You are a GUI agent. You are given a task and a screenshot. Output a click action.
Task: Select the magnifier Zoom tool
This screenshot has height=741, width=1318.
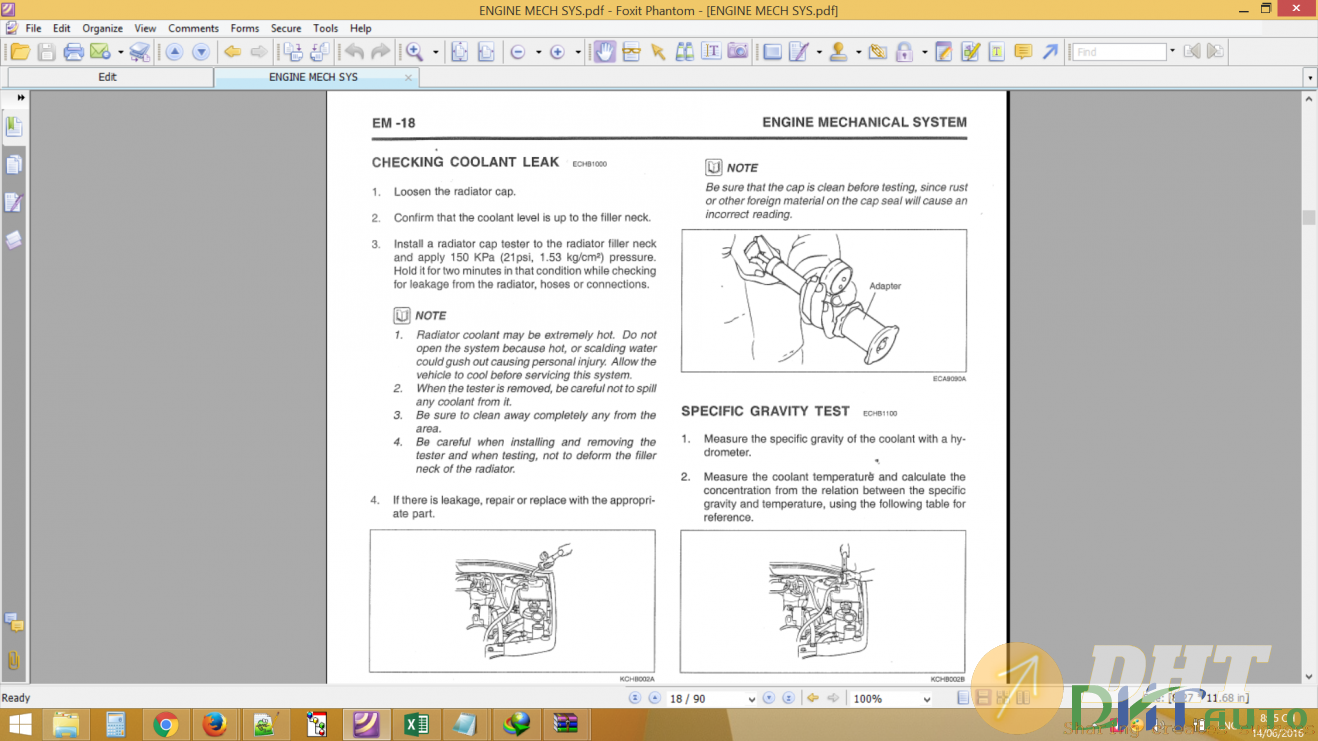point(414,52)
